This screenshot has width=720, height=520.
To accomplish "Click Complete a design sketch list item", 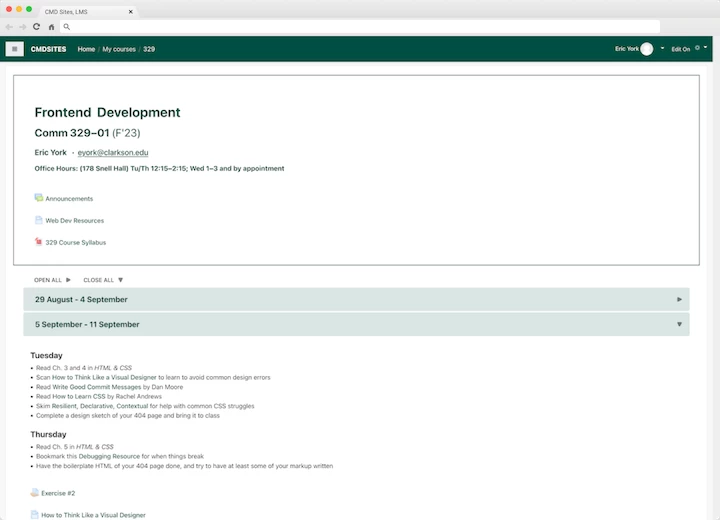I will (x=128, y=416).
